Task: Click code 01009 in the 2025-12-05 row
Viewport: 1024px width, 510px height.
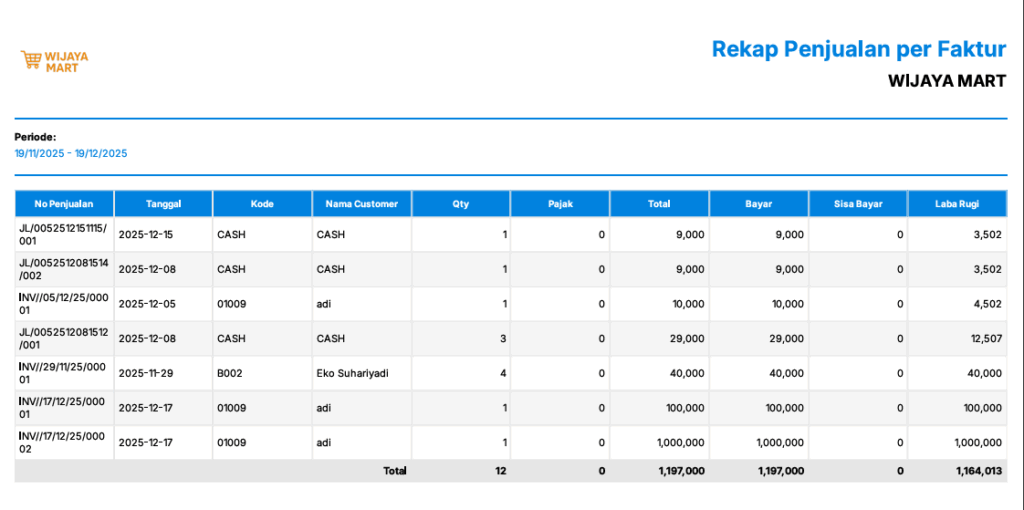Action: tap(232, 304)
